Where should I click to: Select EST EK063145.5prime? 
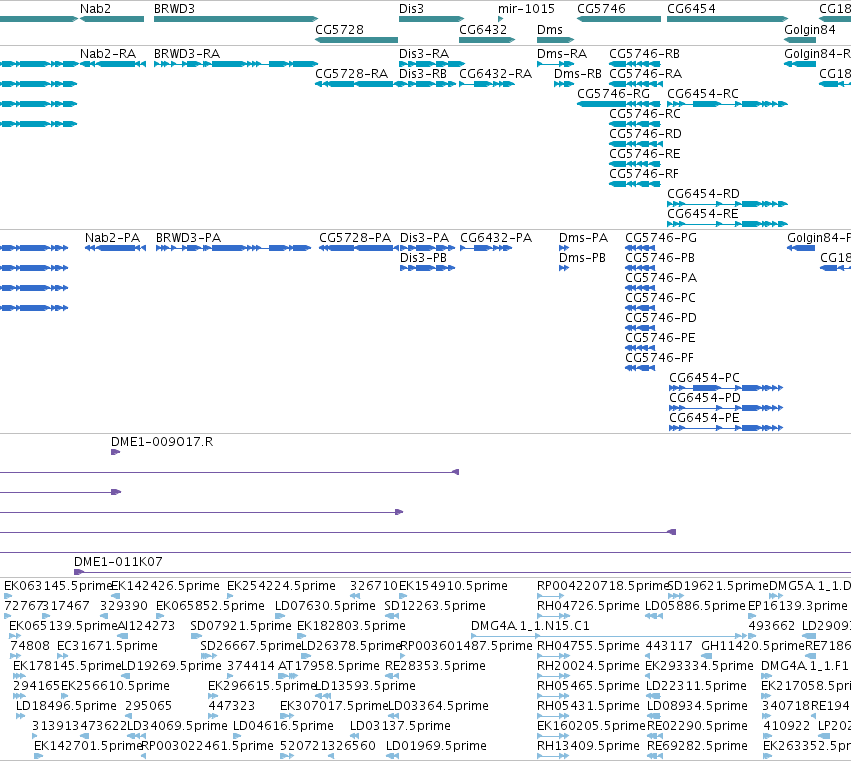tap(57, 586)
